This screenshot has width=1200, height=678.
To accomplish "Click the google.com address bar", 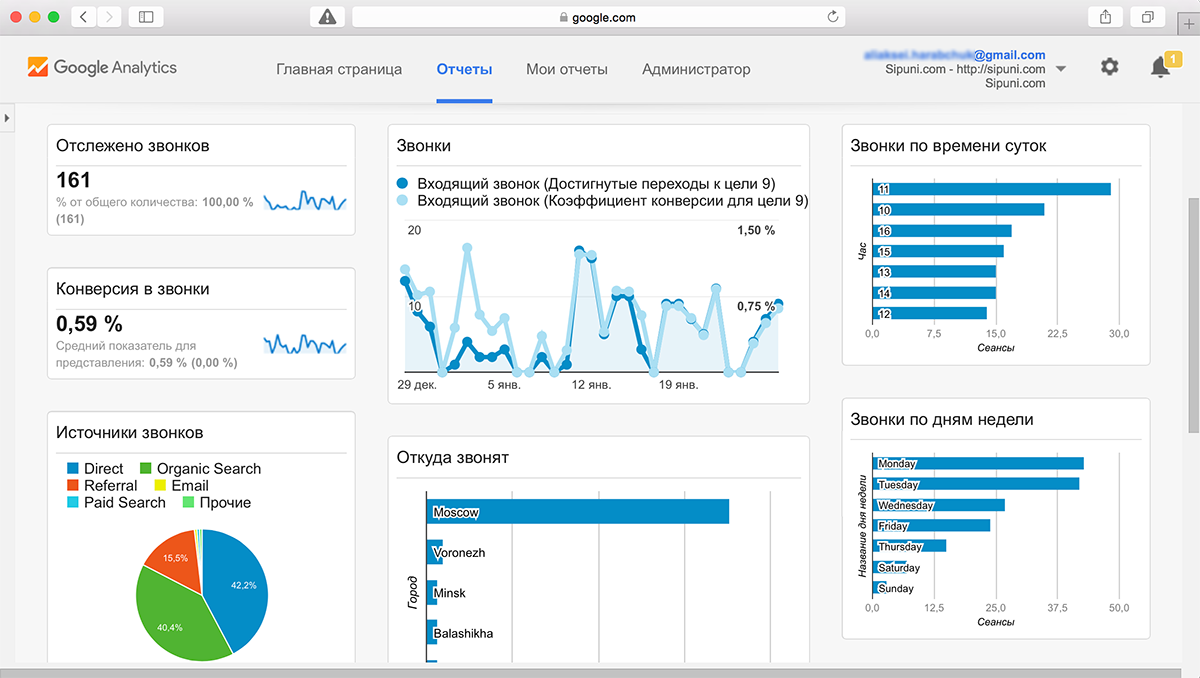I will click(x=599, y=17).
